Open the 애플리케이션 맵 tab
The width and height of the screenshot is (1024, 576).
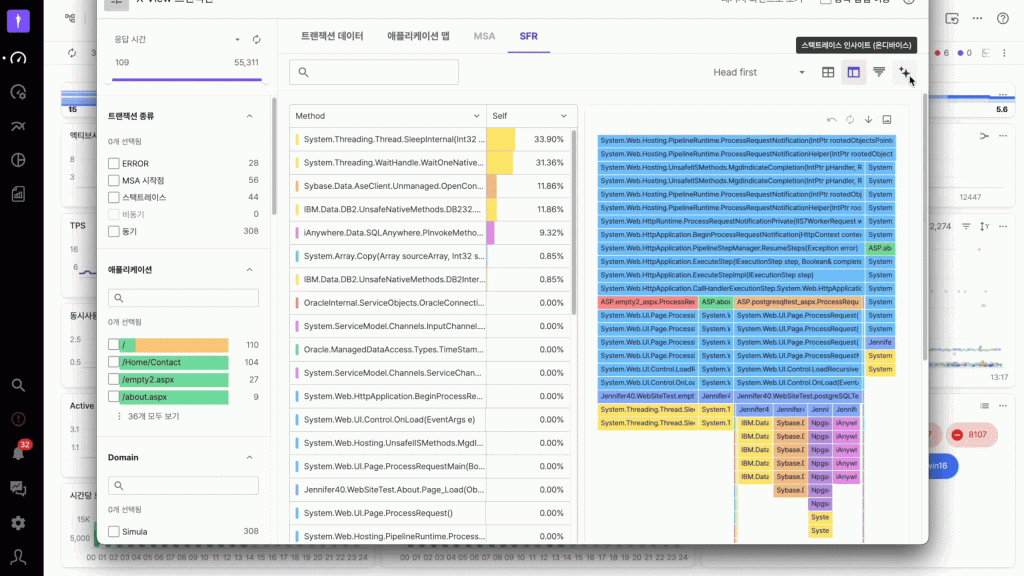(418, 36)
